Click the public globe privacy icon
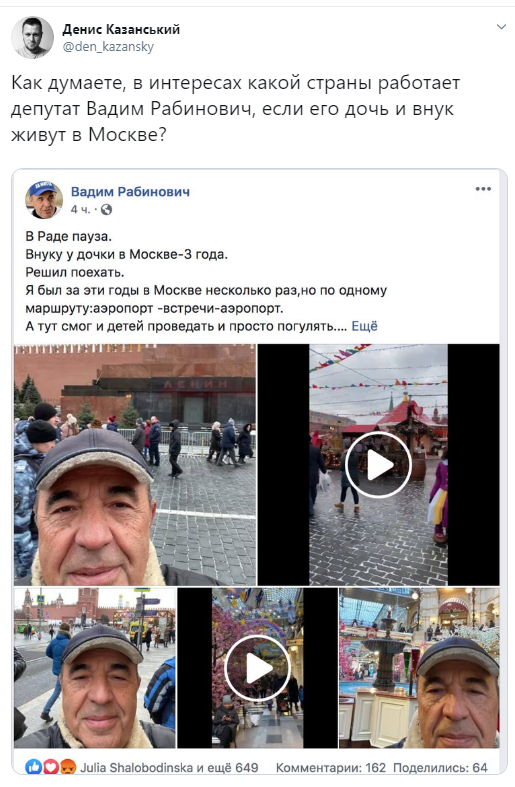The height and width of the screenshot is (787, 515). click(x=106, y=210)
